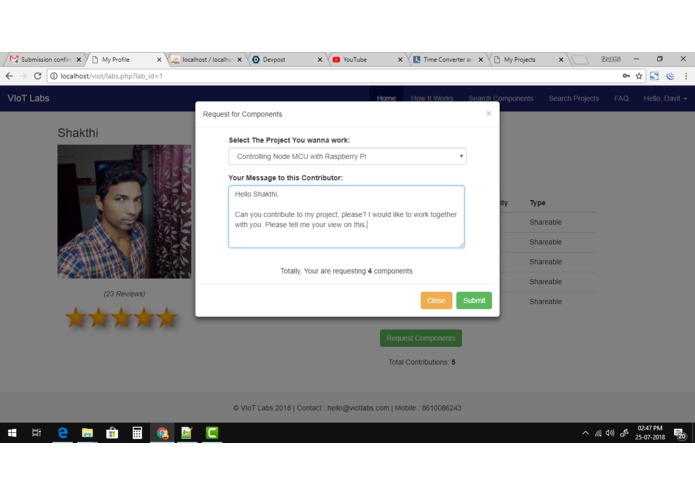695x494 pixels.
Task: Click the five-star rating display
Action: 121,318
